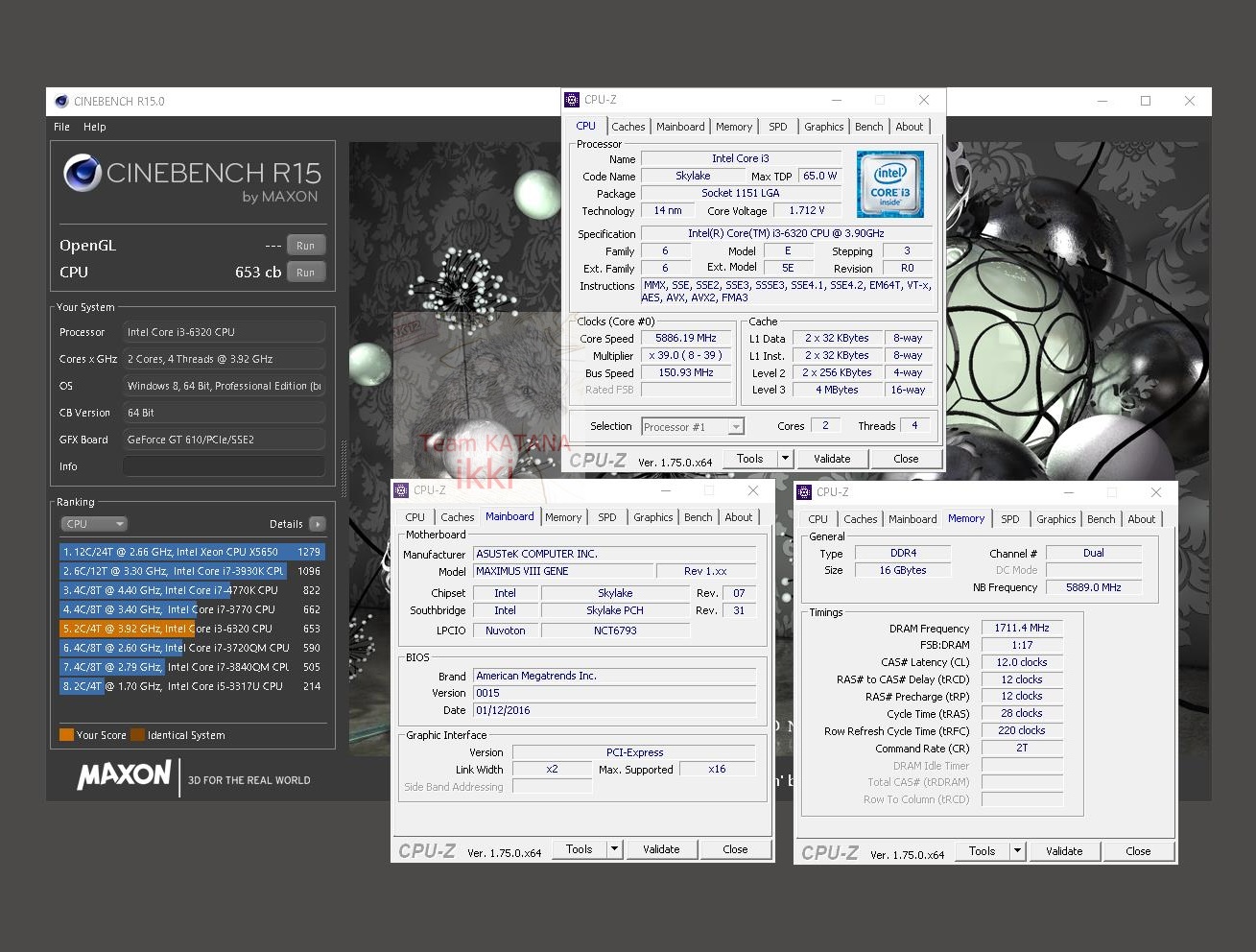Open the CPU ranking type dropdown
1256x952 pixels.
[93, 524]
